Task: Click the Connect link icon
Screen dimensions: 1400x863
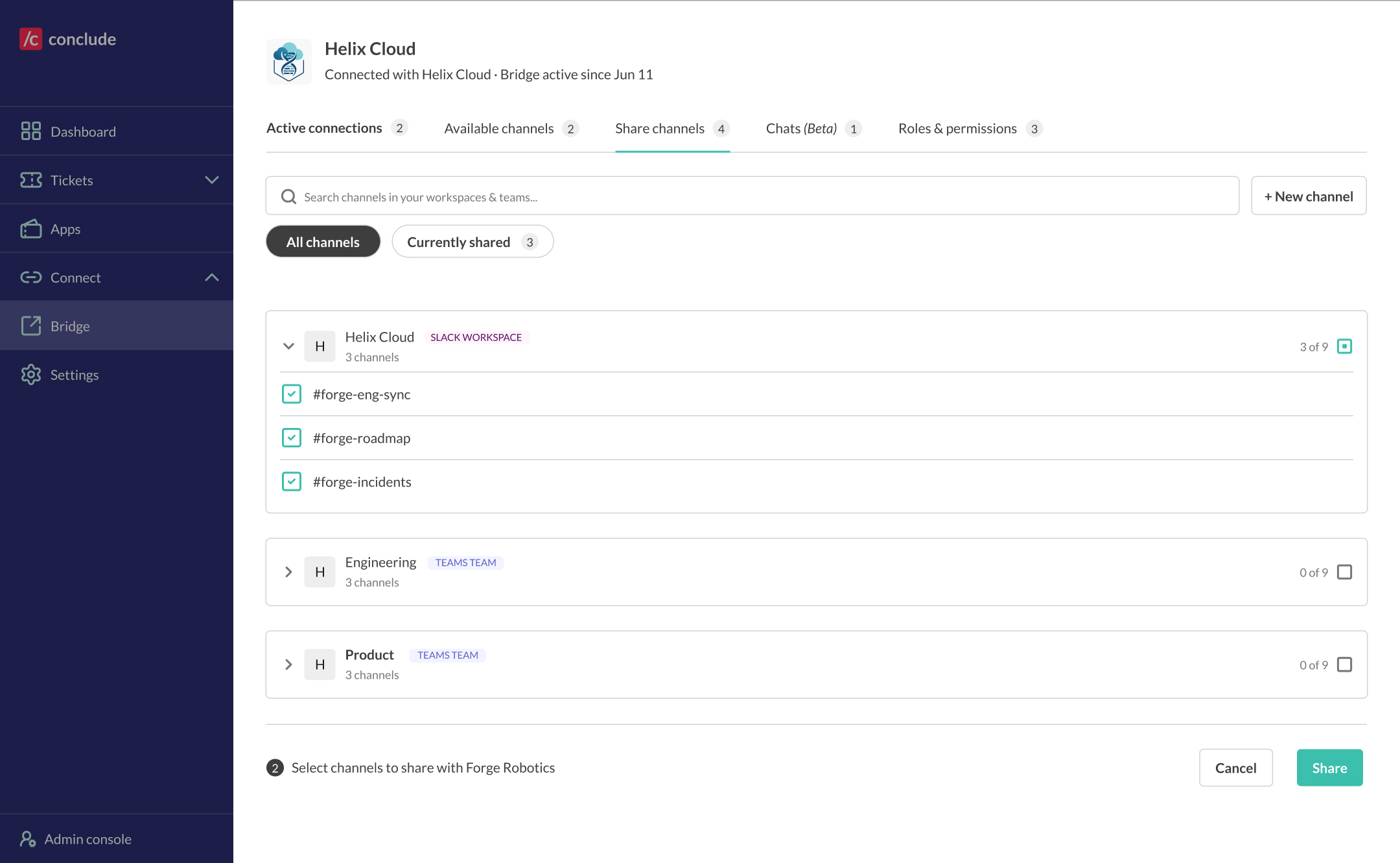Action: tap(30, 278)
